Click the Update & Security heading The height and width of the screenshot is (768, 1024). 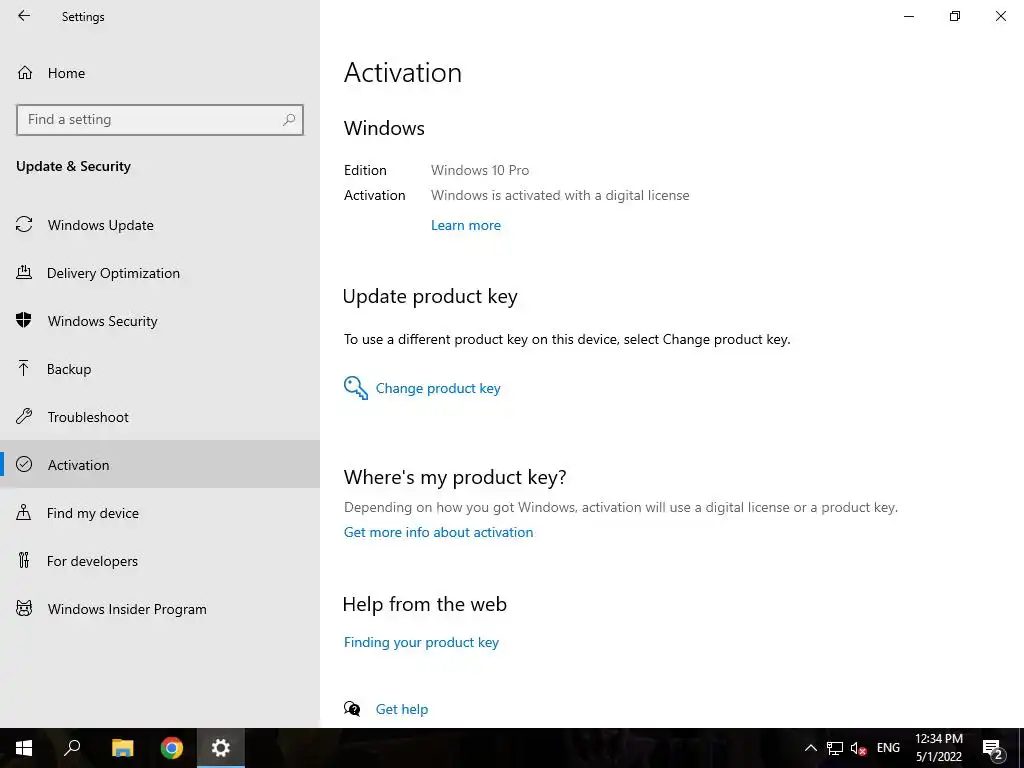[x=73, y=166]
